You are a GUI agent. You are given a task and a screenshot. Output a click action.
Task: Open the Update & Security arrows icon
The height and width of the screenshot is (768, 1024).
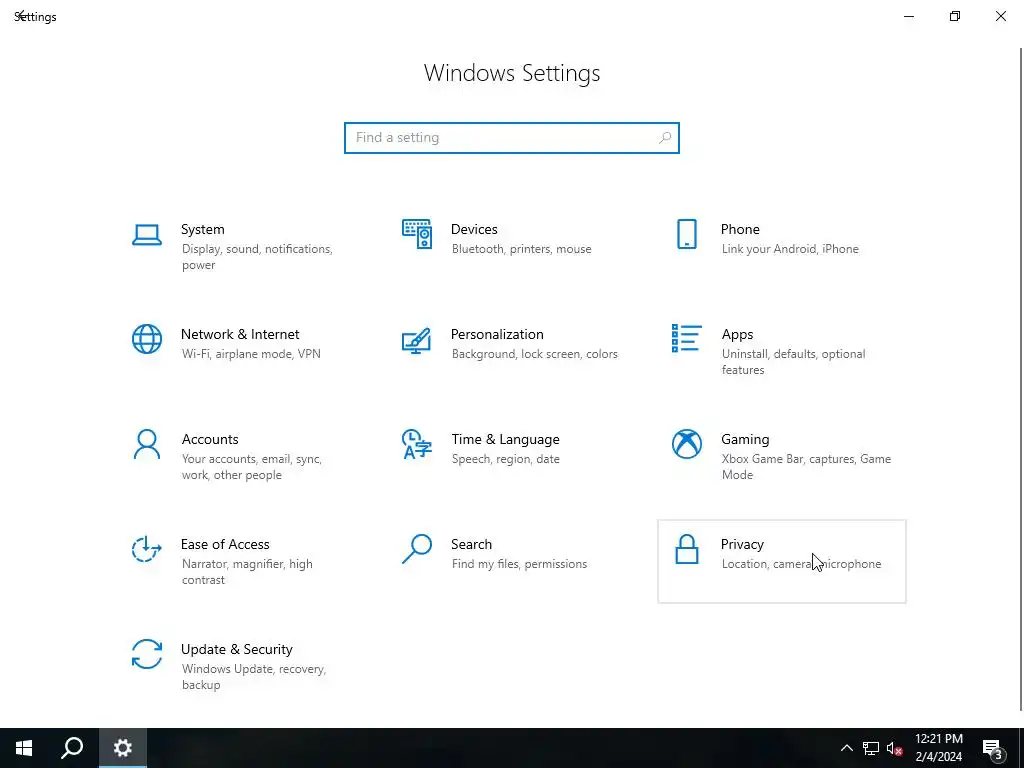point(147,654)
